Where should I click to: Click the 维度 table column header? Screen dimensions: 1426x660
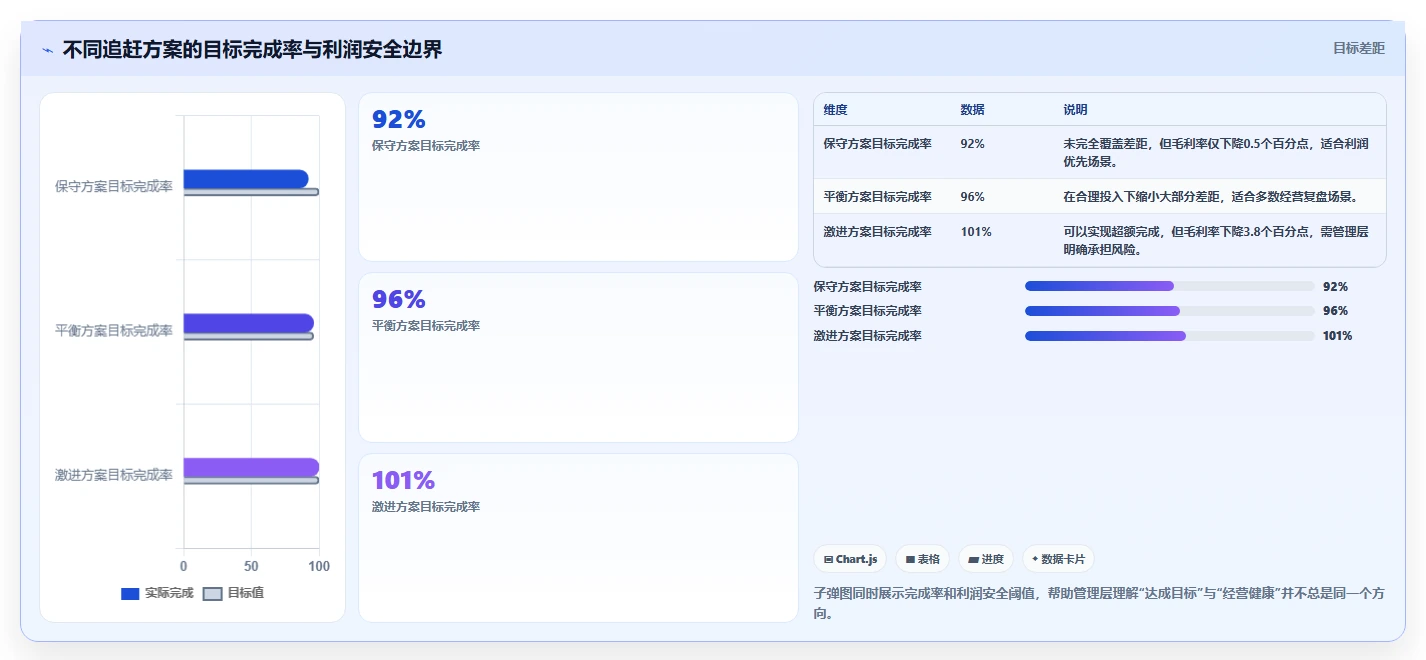pos(836,110)
